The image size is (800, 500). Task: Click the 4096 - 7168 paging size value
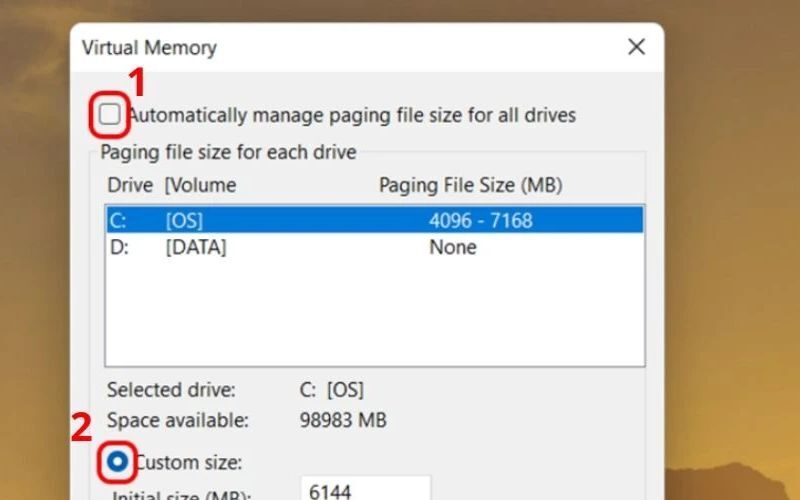click(x=481, y=221)
